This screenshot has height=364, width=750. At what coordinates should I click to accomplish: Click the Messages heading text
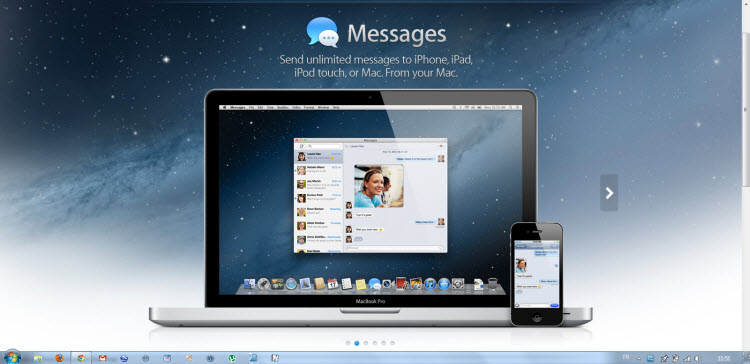point(397,33)
